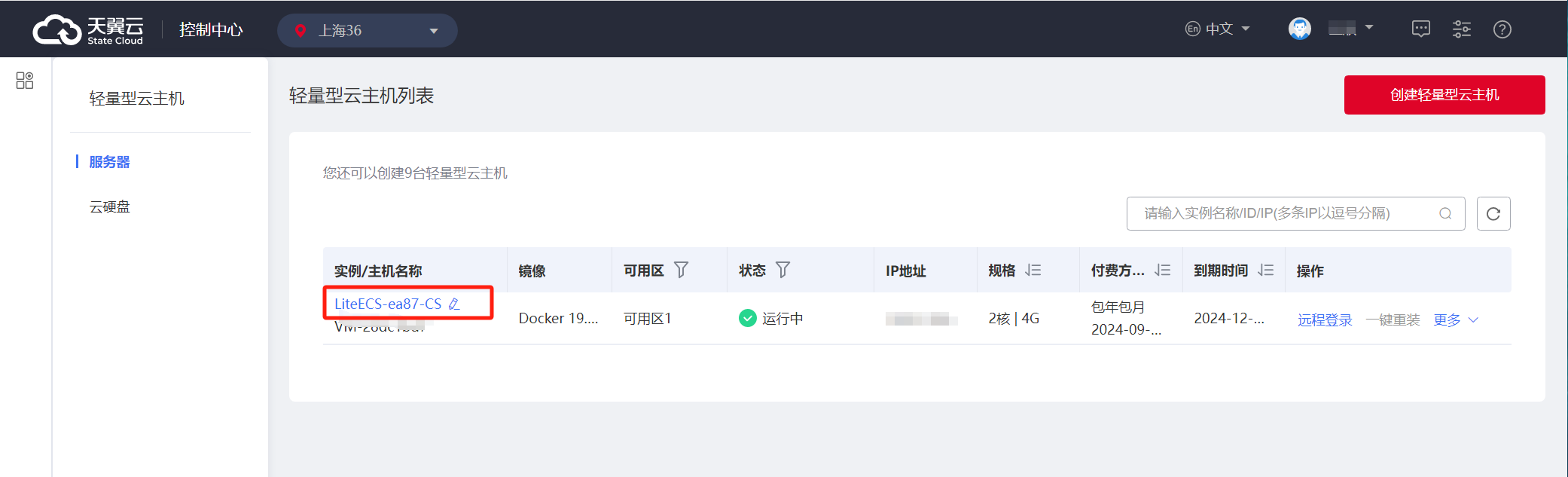Select 服务器 in the sidebar
Viewport: 1568px width, 477px height.
pyautogui.click(x=109, y=162)
